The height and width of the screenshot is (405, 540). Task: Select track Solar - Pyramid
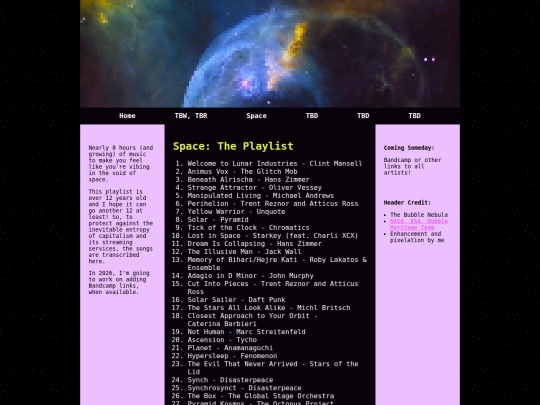click(x=218, y=220)
